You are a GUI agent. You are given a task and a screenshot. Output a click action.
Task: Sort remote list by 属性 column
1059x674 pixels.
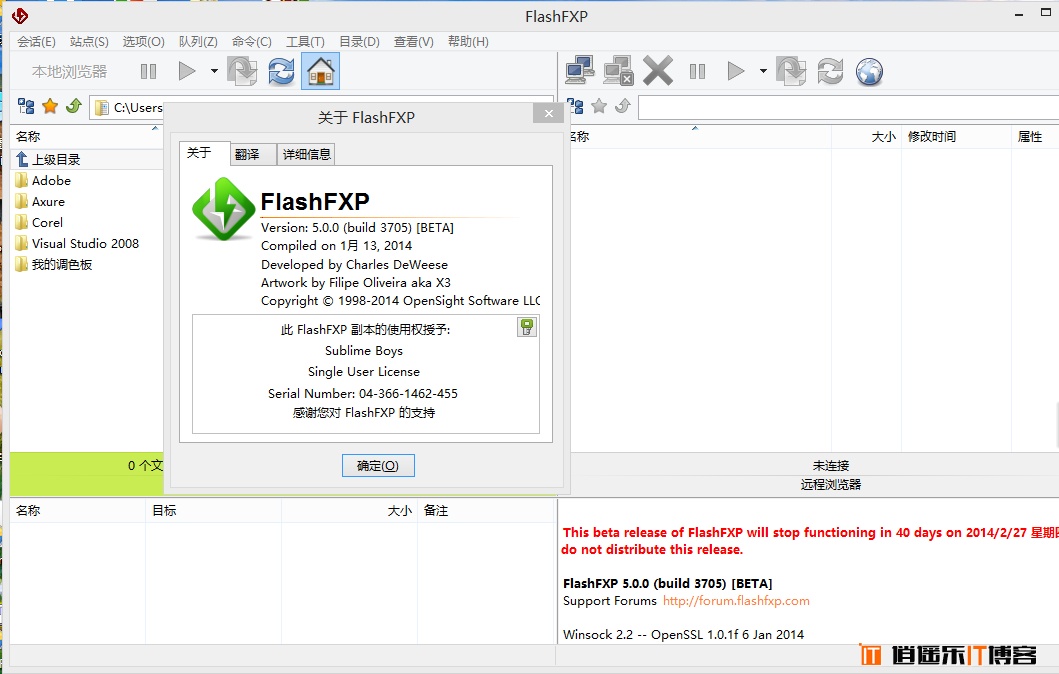coord(1035,136)
